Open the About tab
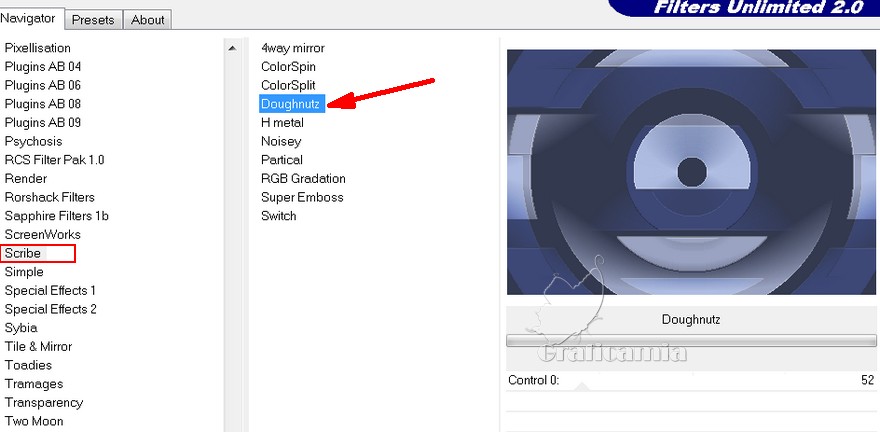Viewport: 880px width, 432px height. click(x=147, y=20)
